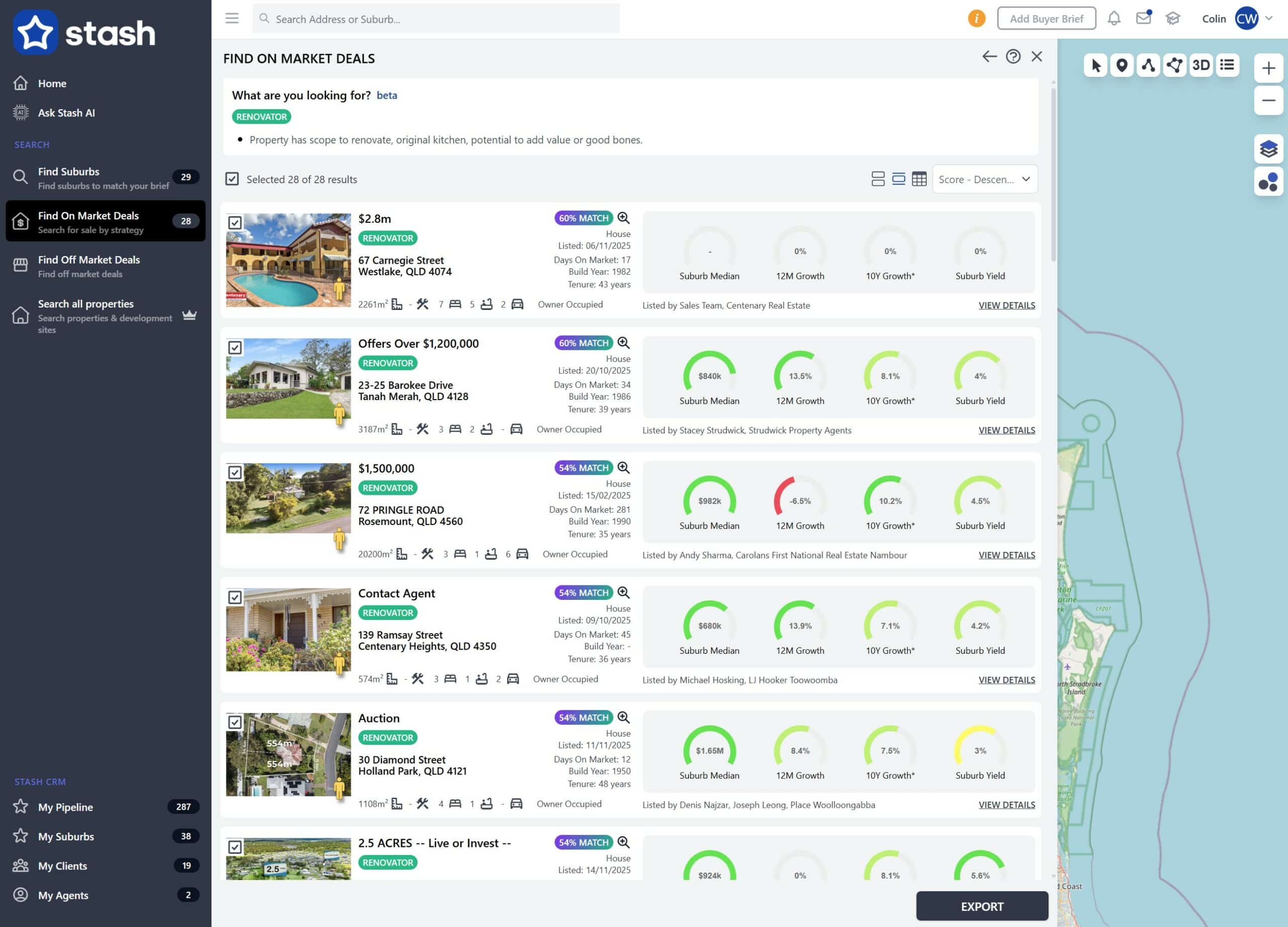The width and height of the screenshot is (1288, 927).
Task: Toggle the select all results checkbox
Action: tap(232, 180)
